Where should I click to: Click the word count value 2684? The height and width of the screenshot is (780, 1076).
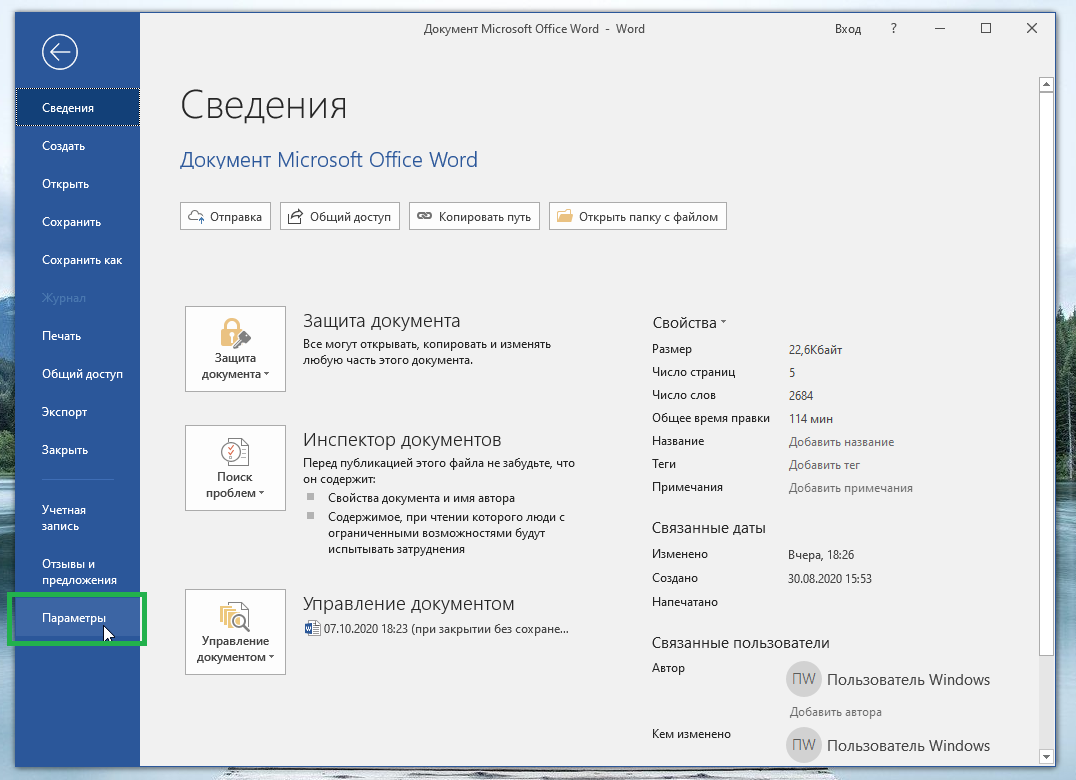click(x=801, y=396)
